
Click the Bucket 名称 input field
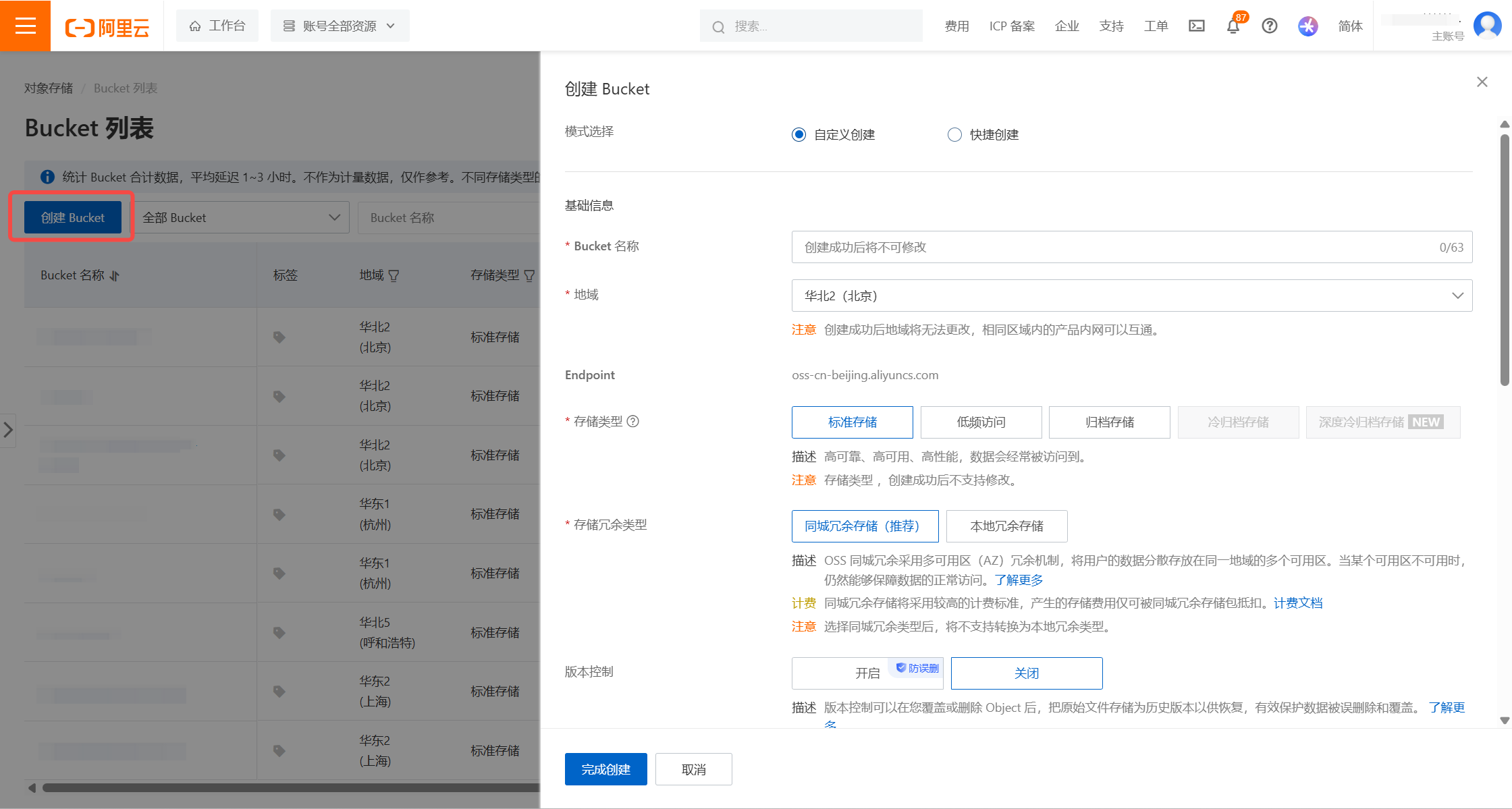pos(1114,248)
